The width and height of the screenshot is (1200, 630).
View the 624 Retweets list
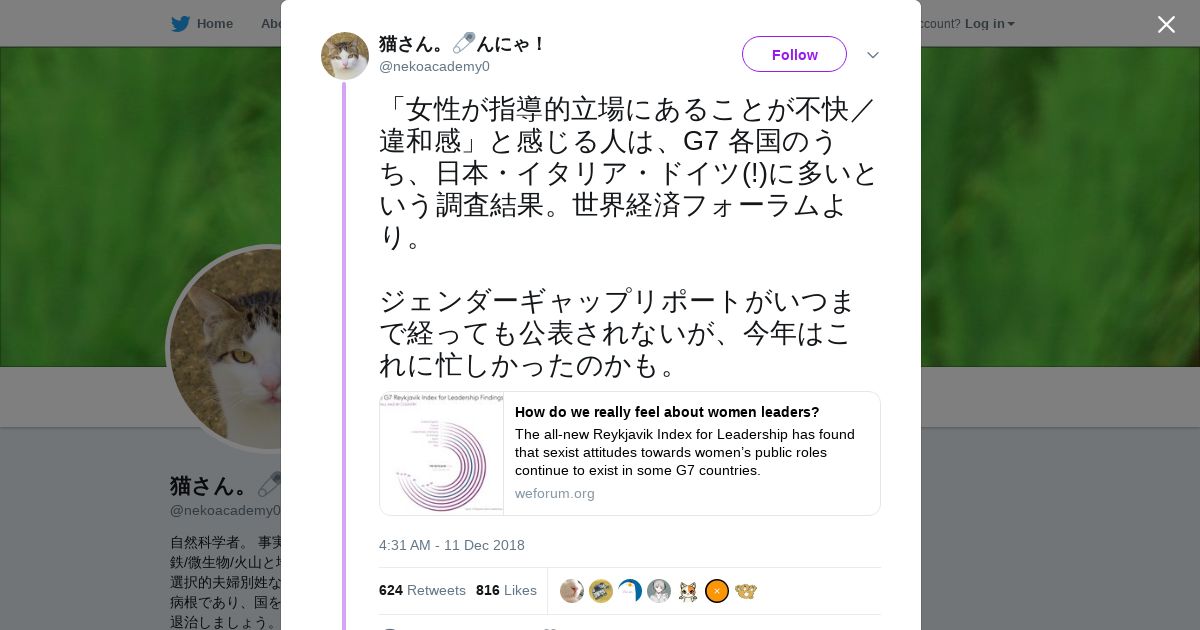click(422, 590)
